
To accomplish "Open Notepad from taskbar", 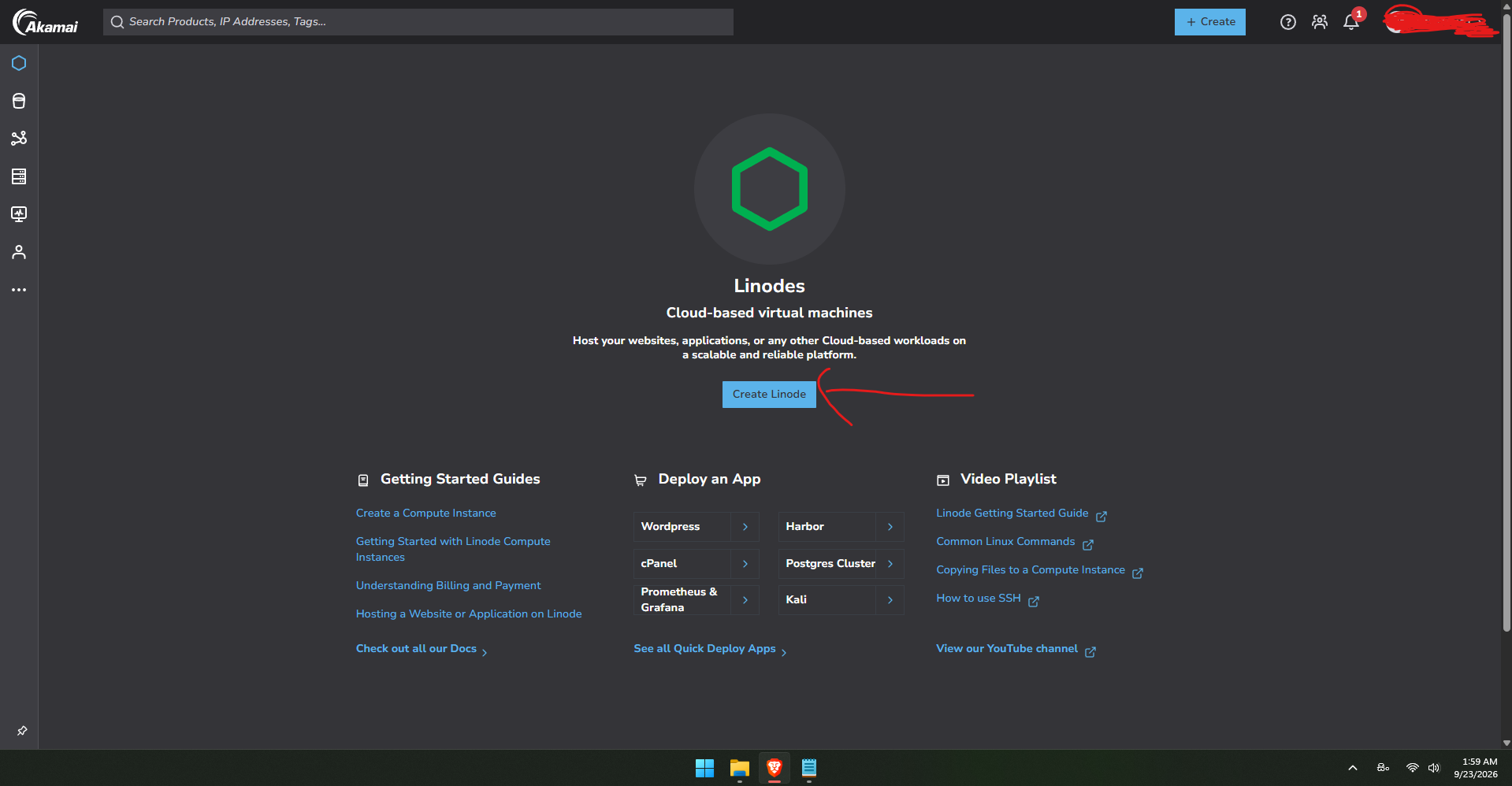I will click(809, 768).
